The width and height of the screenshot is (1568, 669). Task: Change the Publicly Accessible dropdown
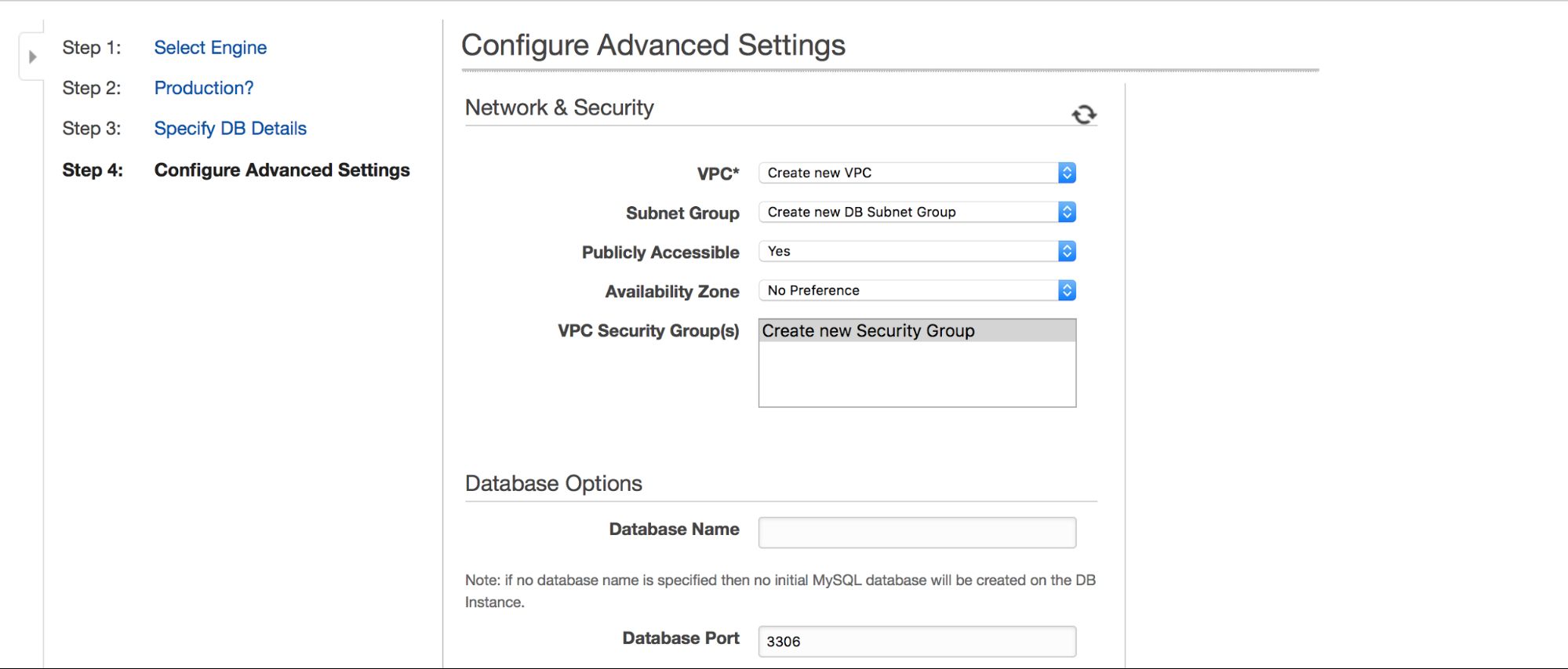coord(917,251)
